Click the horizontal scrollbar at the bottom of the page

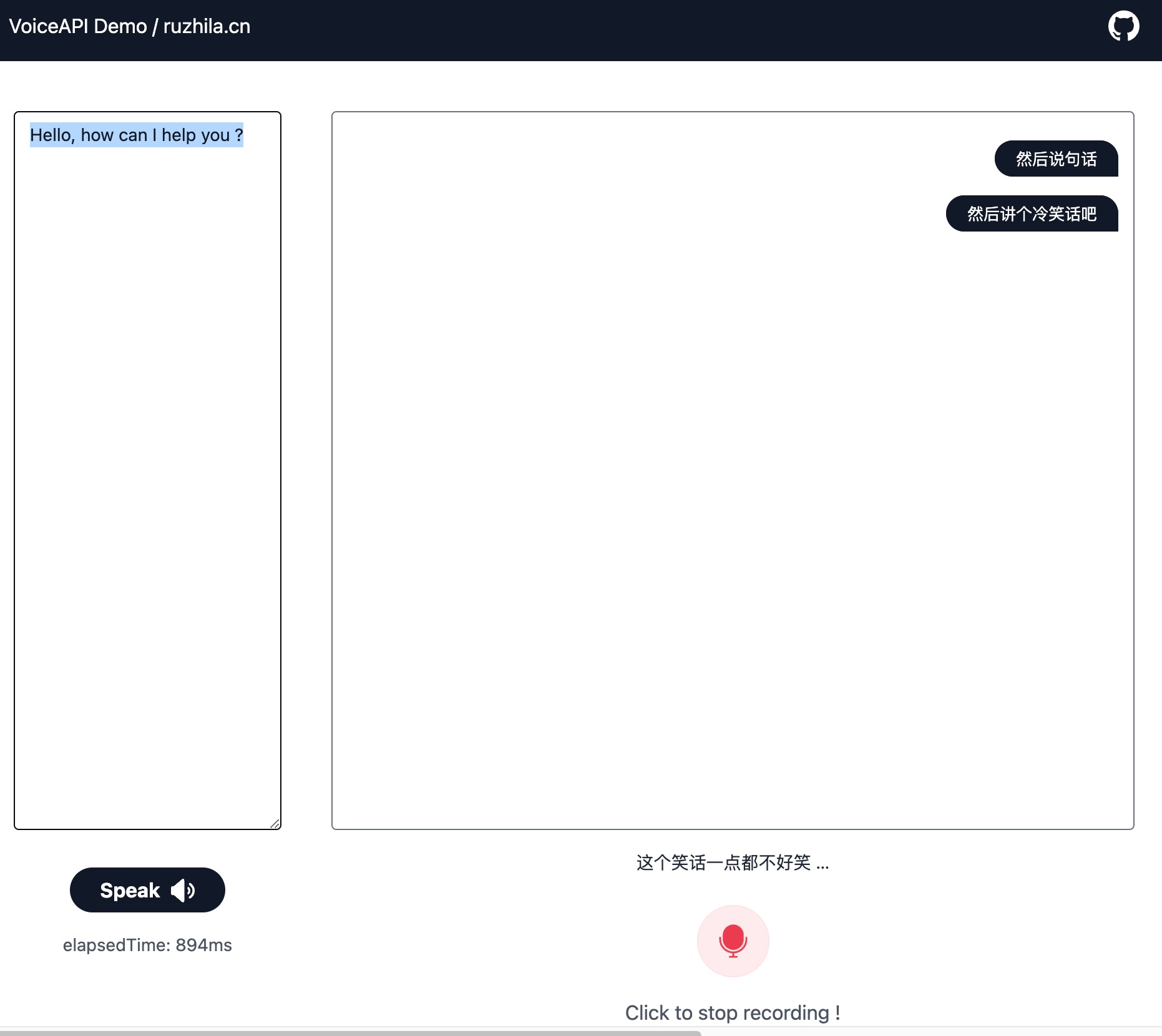click(351, 1033)
